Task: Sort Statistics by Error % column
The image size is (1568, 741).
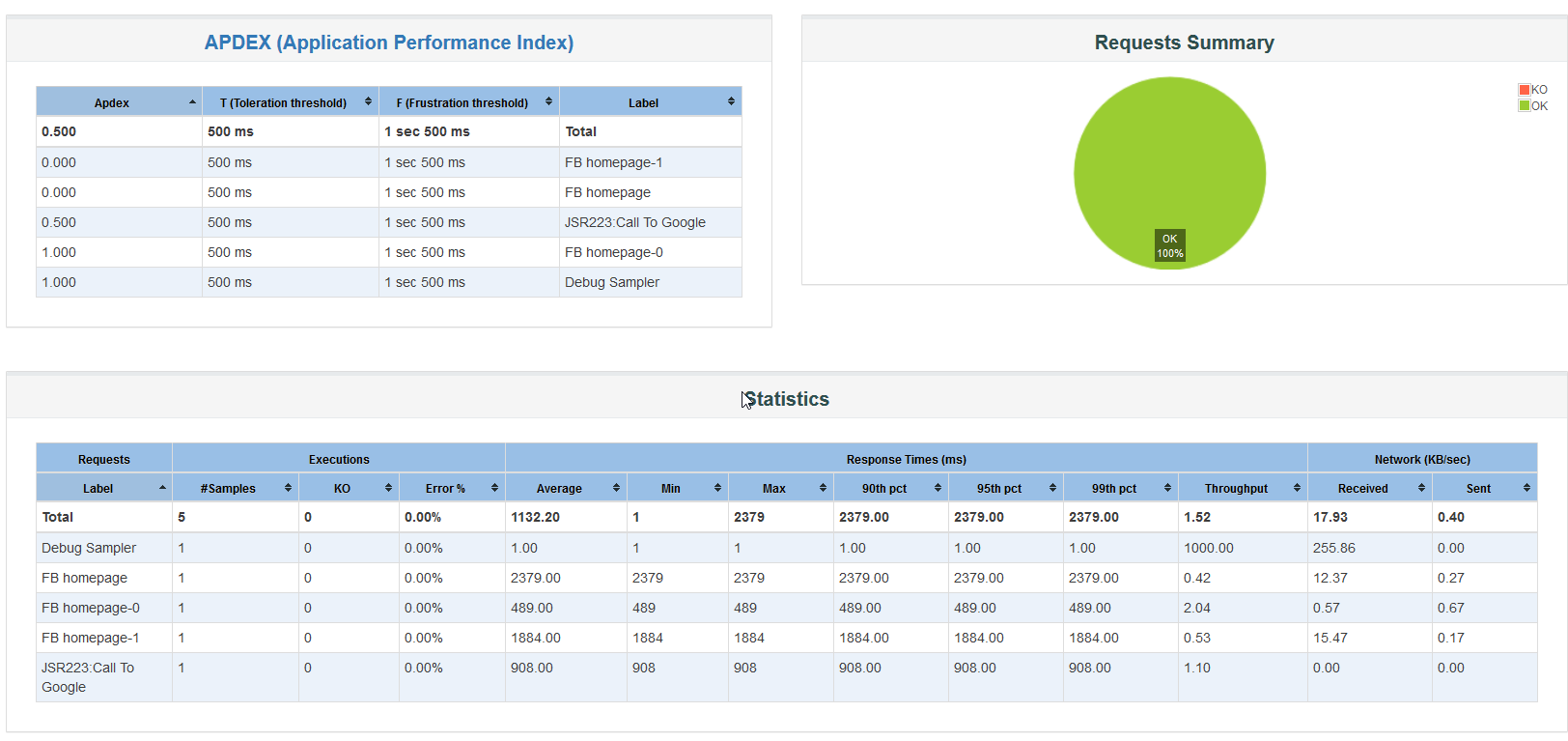Action: (x=452, y=488)
